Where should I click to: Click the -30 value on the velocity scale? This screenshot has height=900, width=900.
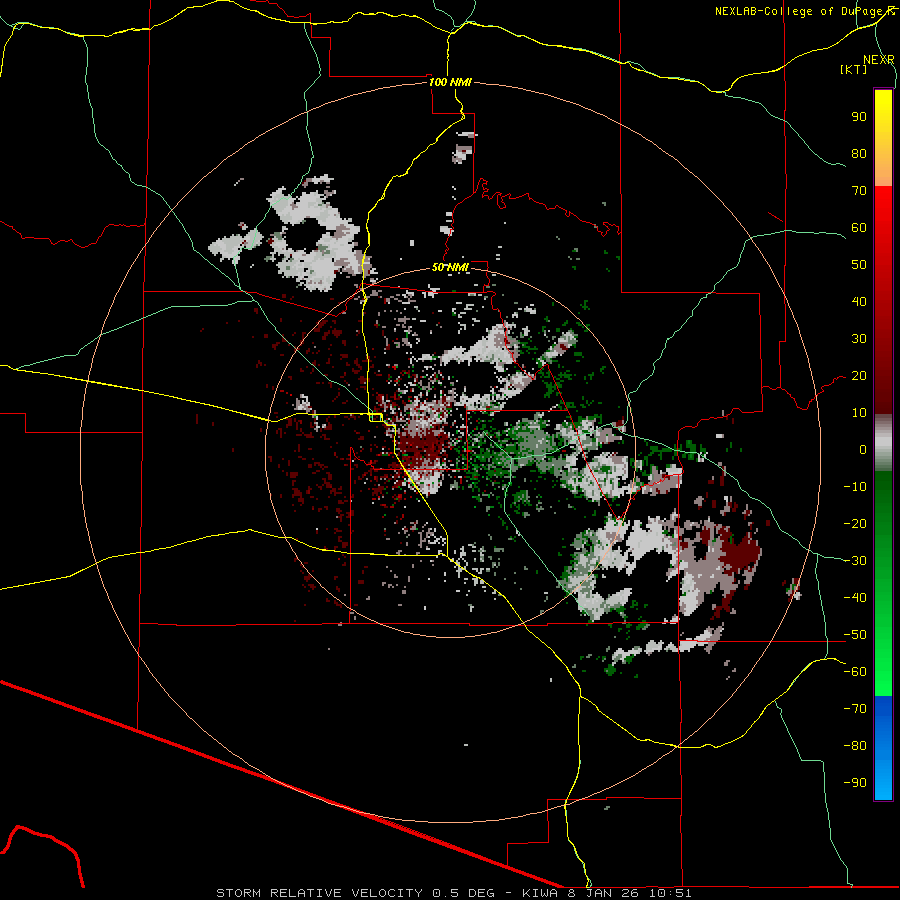point(855,561)
